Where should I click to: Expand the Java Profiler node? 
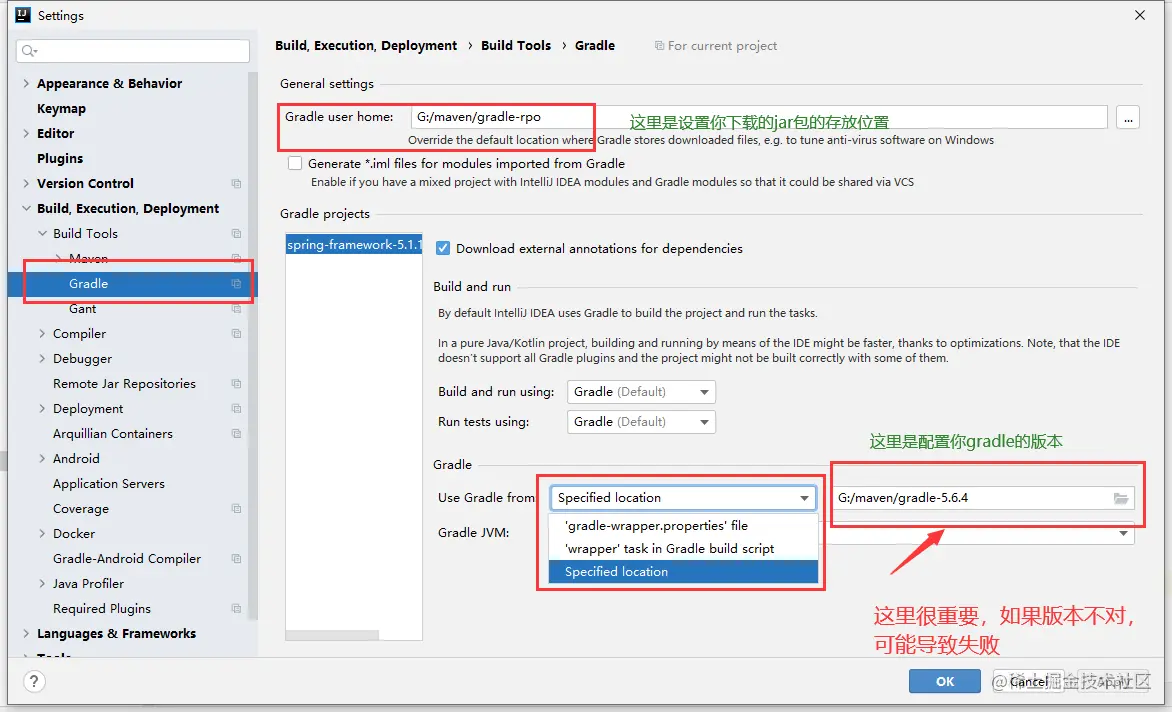pyautogui.click(x=42, y=583)
